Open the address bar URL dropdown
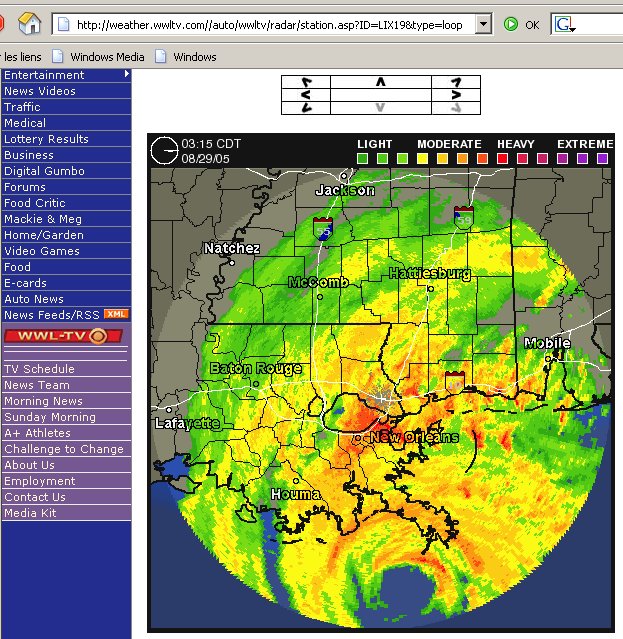The image size is (623, 639). click(484, 24)
